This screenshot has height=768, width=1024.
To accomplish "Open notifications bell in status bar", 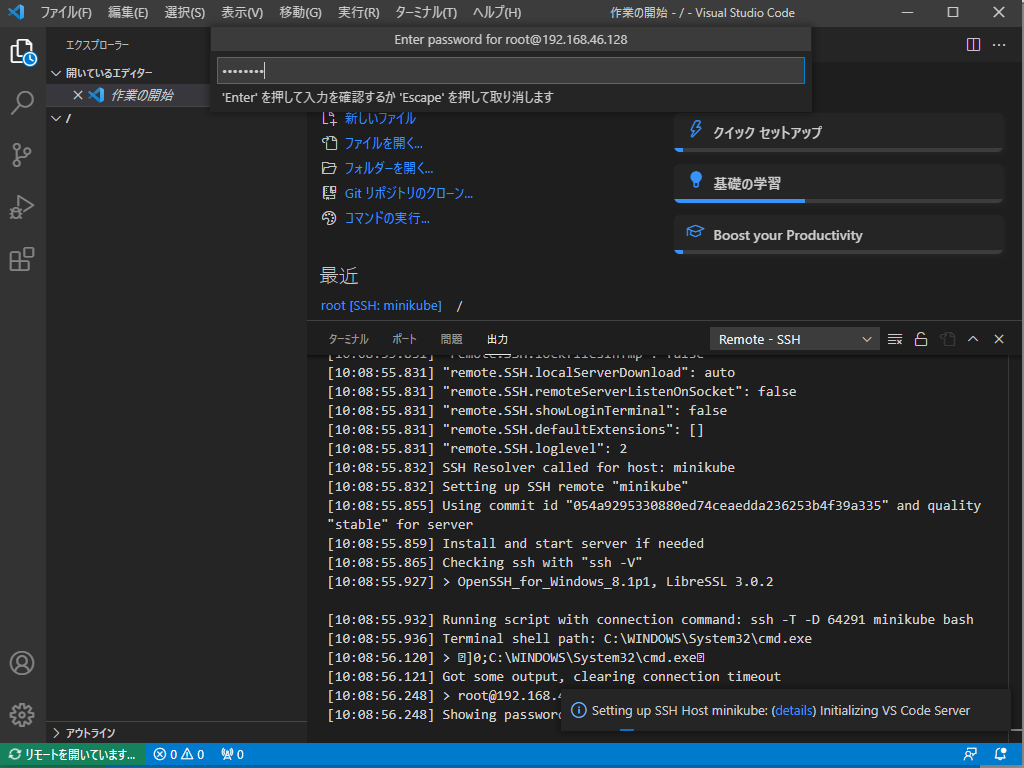I will click(1001, 754).
